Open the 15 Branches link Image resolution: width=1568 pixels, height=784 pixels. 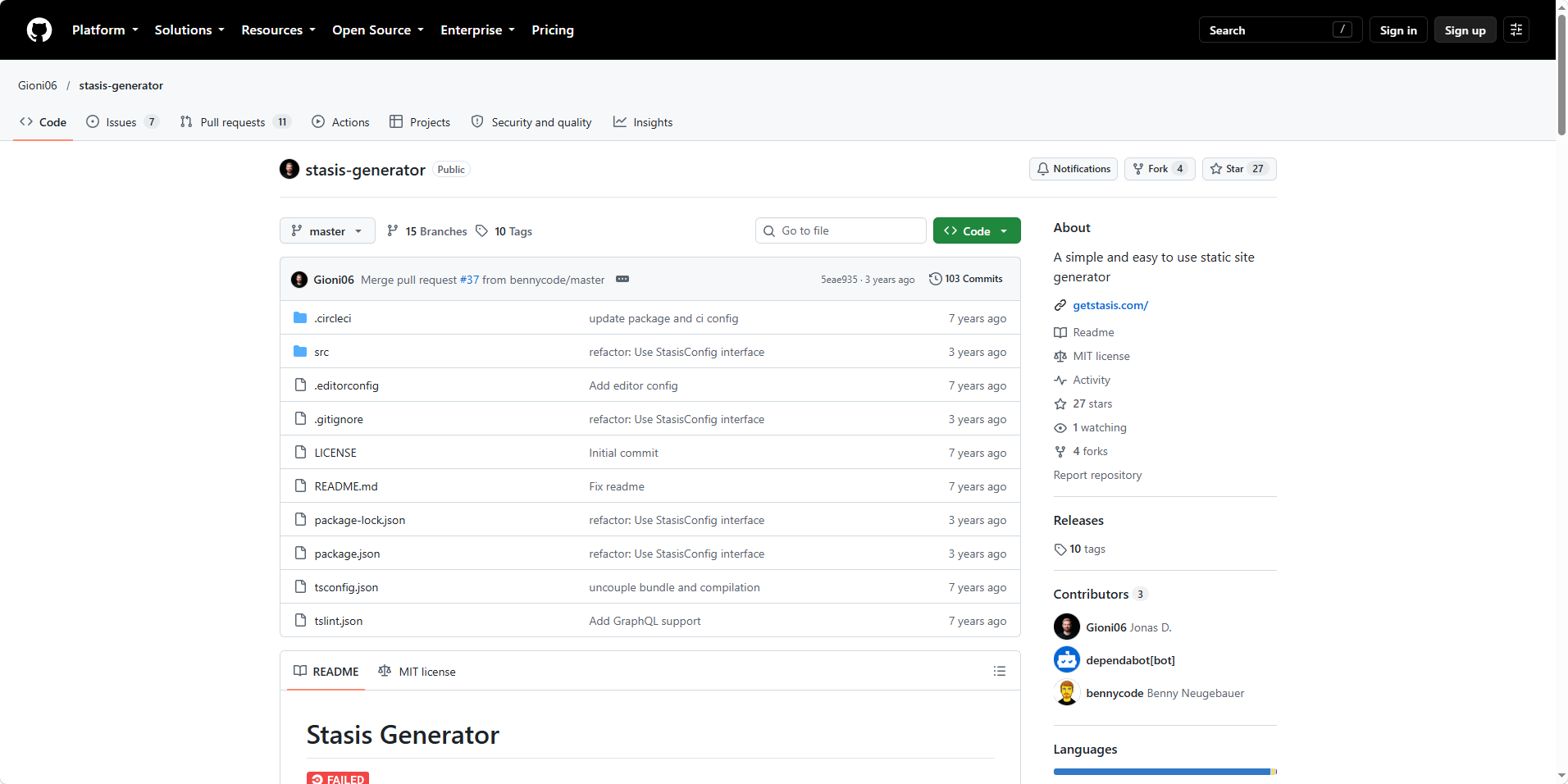[427, 231]
